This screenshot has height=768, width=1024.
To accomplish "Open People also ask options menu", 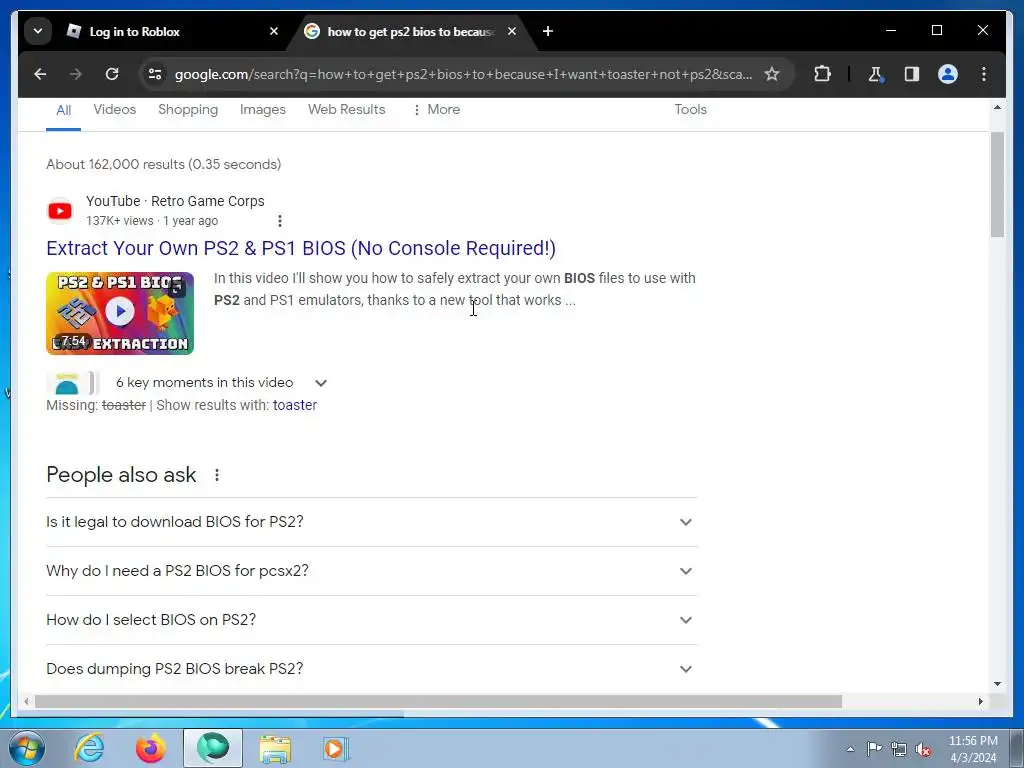I will coord(217,475).
